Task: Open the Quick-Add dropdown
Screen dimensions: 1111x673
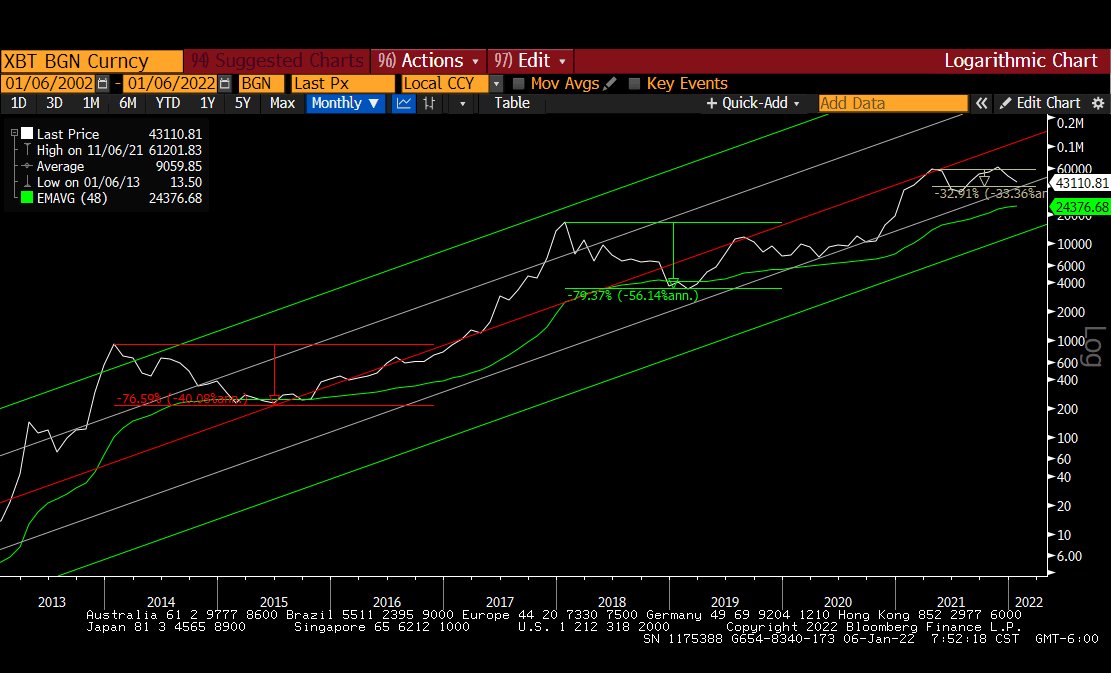Action: point(752,103)
